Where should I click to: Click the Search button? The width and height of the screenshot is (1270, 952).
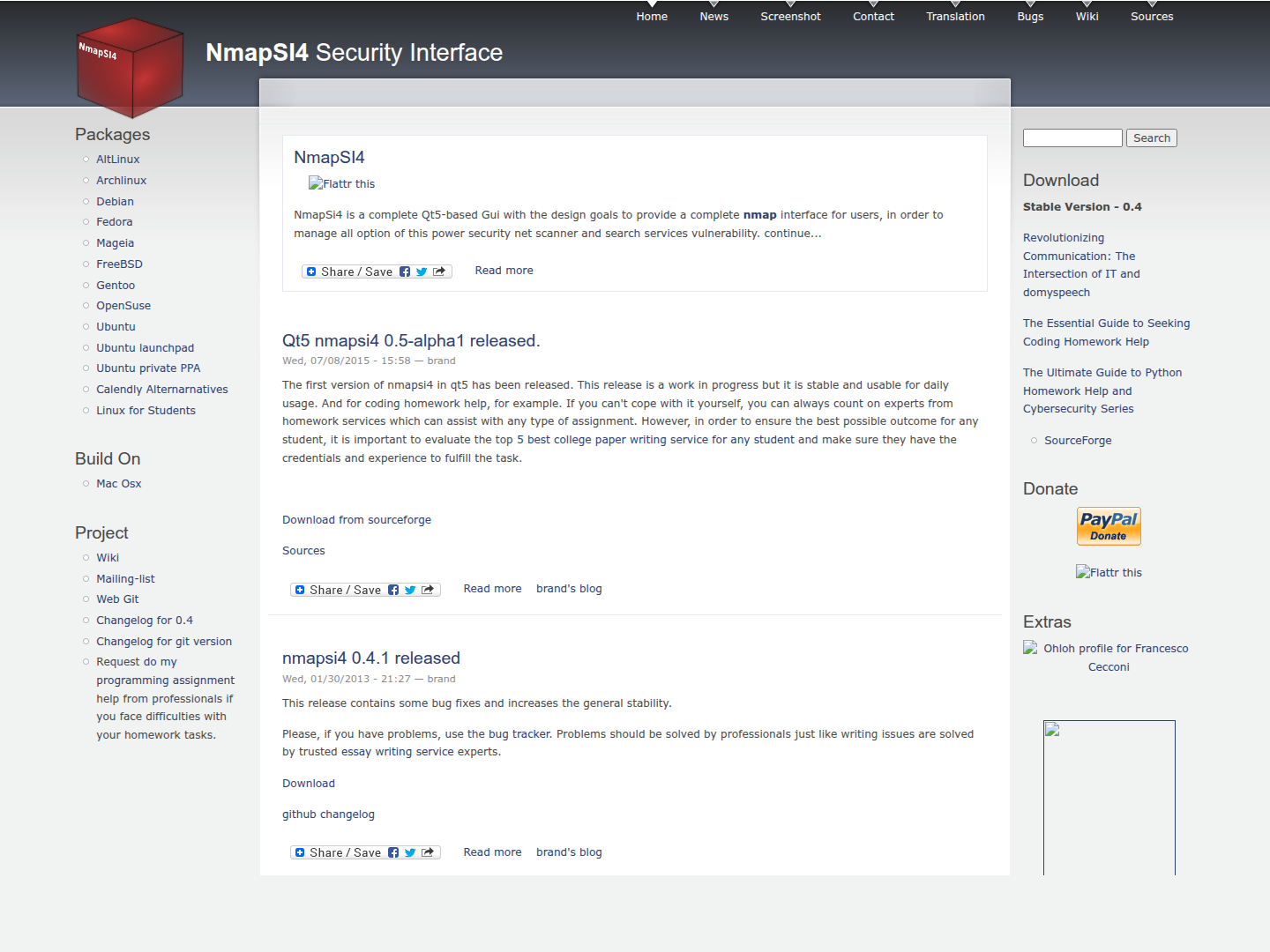[x=1152, y=138]
